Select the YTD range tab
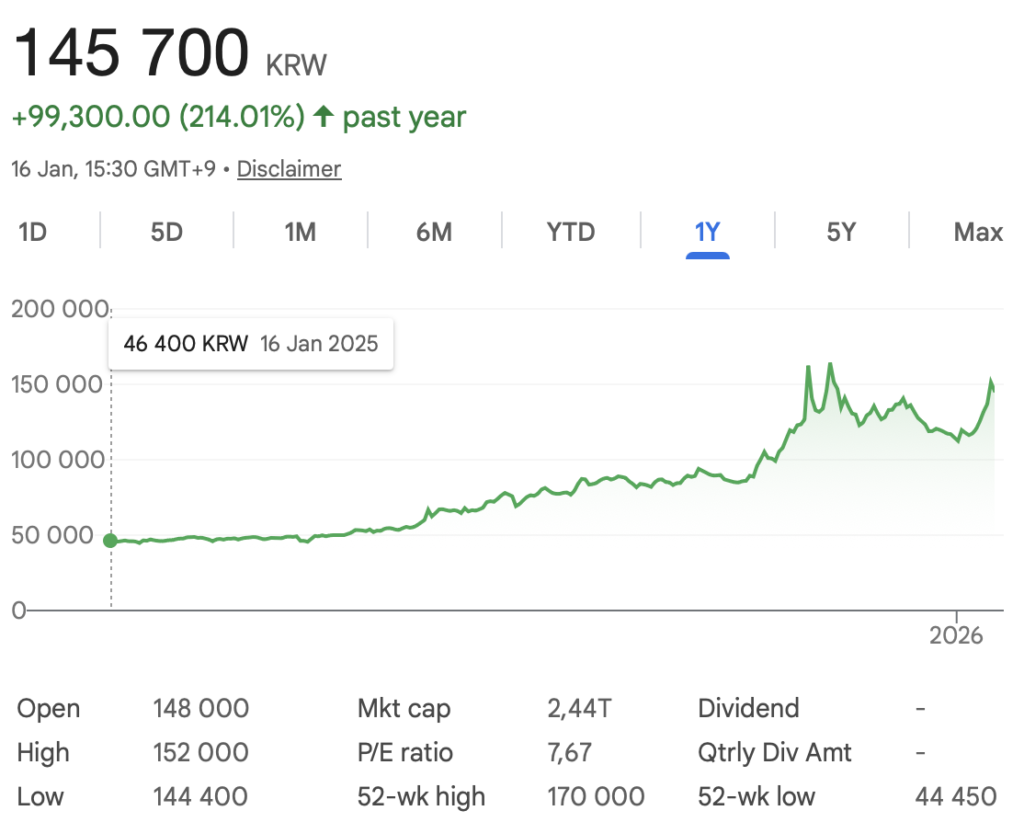 (571, 232)
